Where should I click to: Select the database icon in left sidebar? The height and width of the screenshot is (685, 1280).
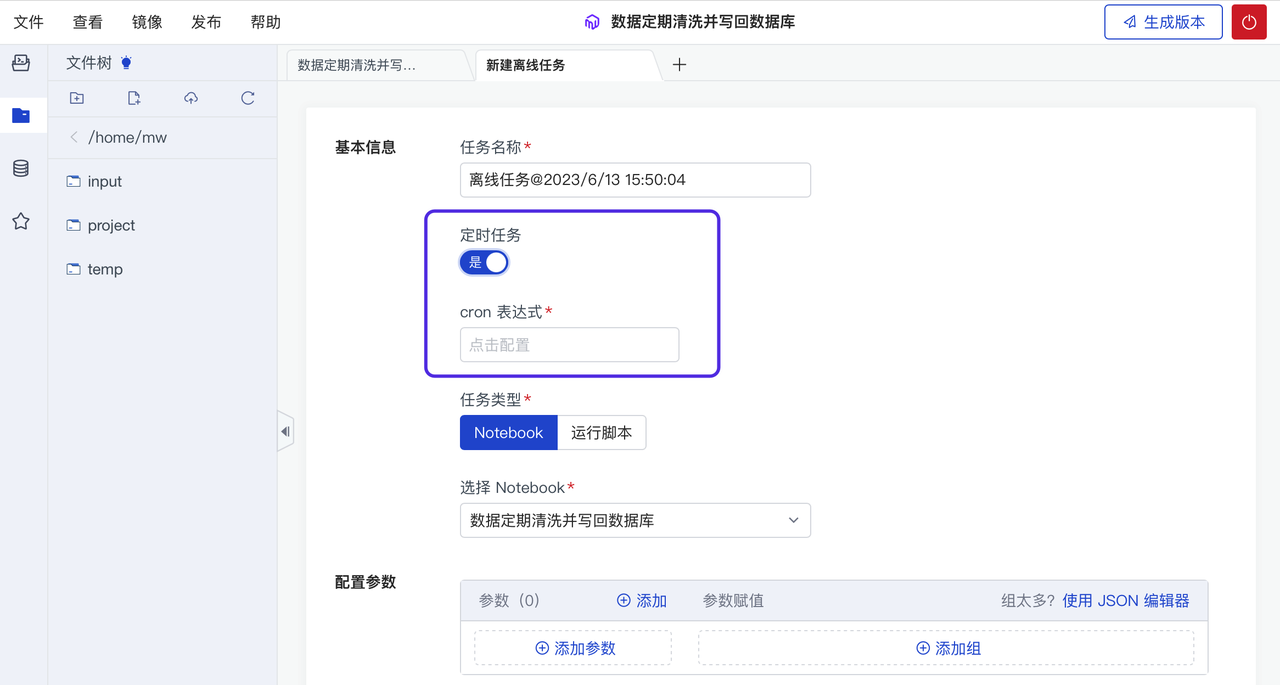pos(20,168)
